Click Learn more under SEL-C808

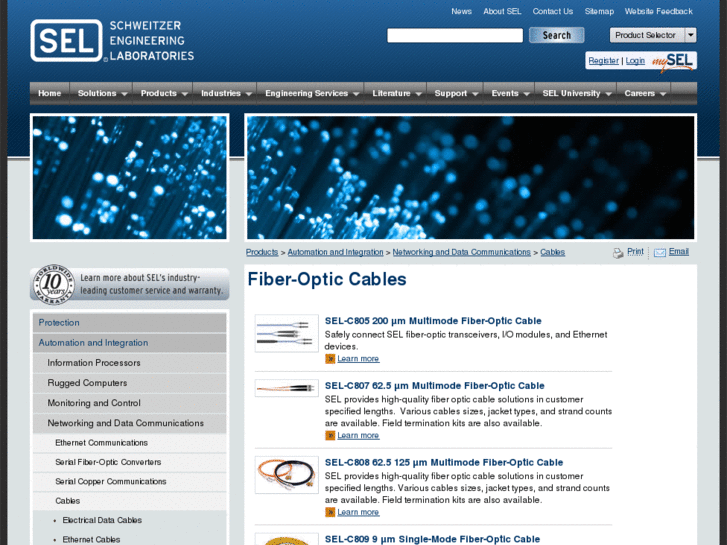358,512
